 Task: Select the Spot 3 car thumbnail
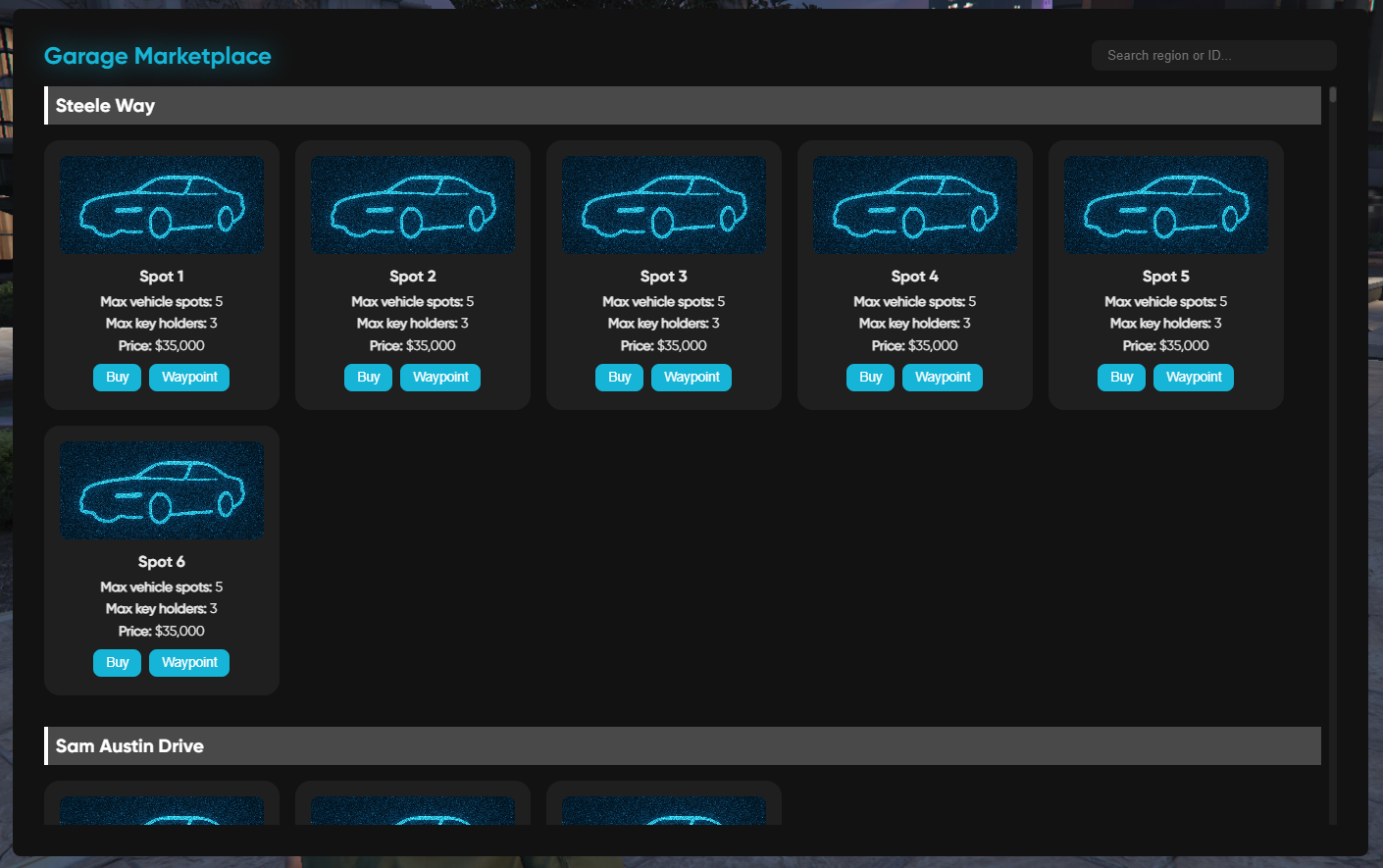[663, 204]
